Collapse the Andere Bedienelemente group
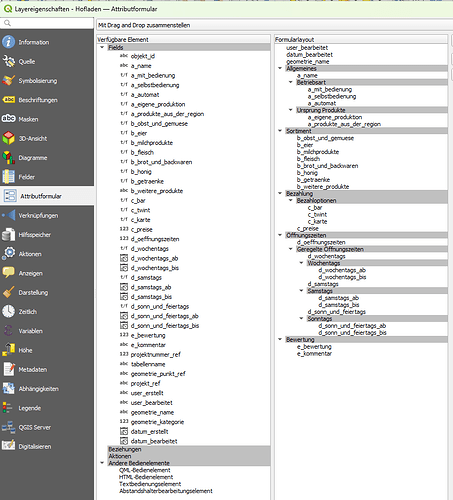The height and width of the screenshot is (500, 453). click(x=102, y=463)
